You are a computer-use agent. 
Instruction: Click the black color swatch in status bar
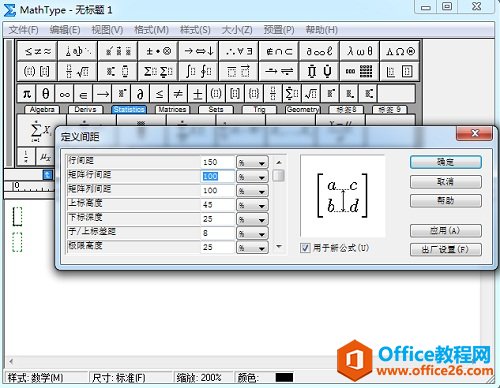284,377
